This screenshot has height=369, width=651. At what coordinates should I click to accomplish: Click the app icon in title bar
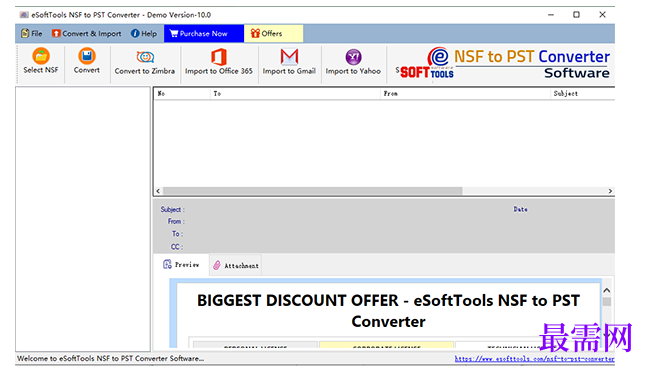pos(24,15)
